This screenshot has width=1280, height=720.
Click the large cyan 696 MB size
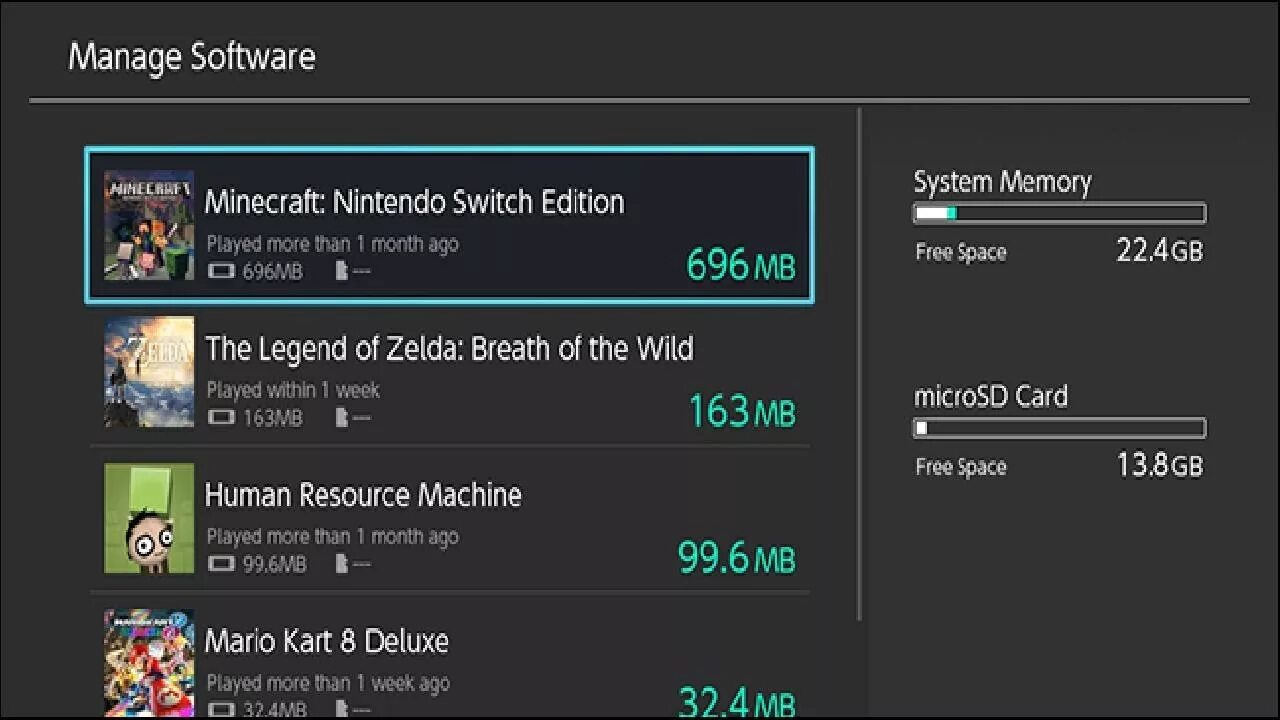click(741, 265)
